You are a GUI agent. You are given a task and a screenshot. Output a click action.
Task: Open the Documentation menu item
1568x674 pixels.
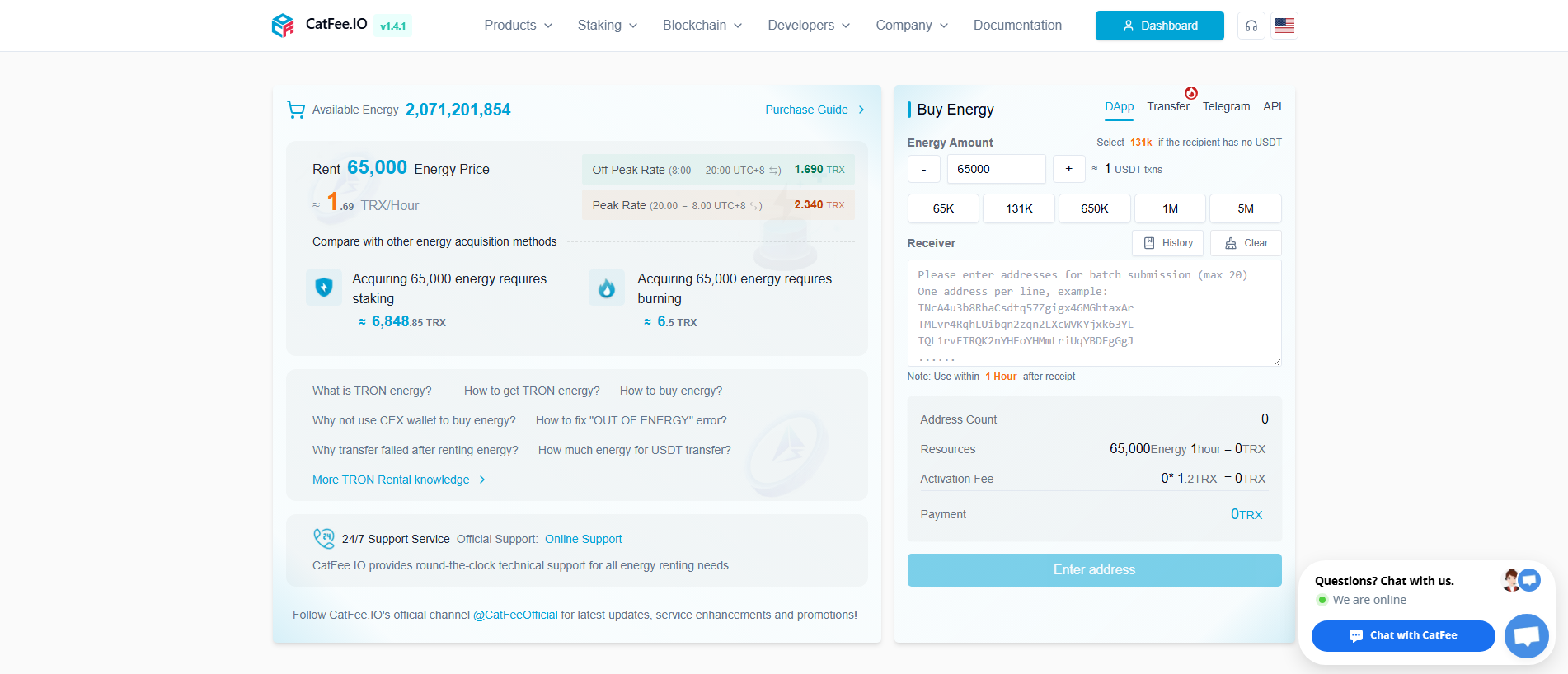coord(1017,26)
